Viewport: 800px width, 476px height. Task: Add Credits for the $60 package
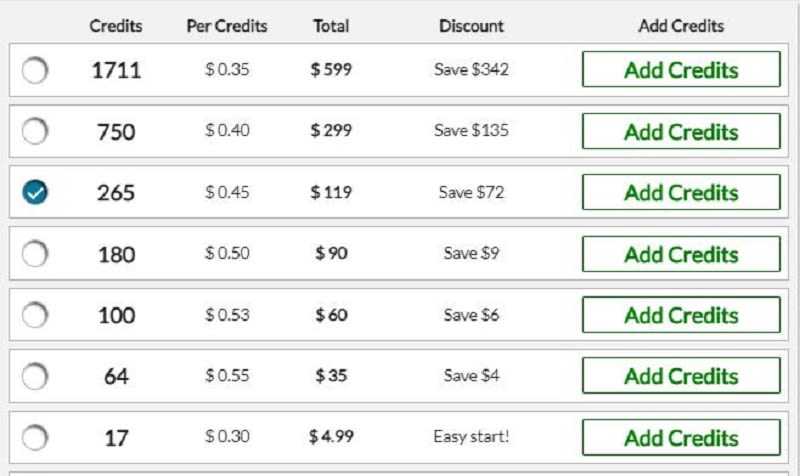pos(681,315)
